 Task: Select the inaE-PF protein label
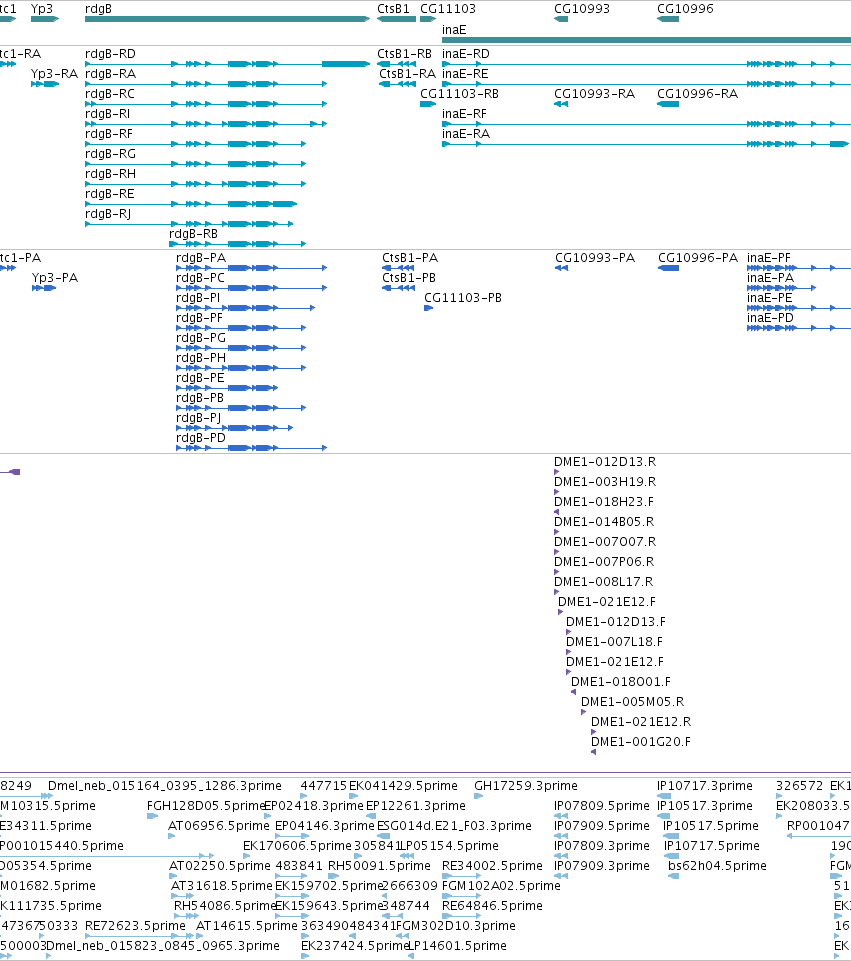[769, 258]
